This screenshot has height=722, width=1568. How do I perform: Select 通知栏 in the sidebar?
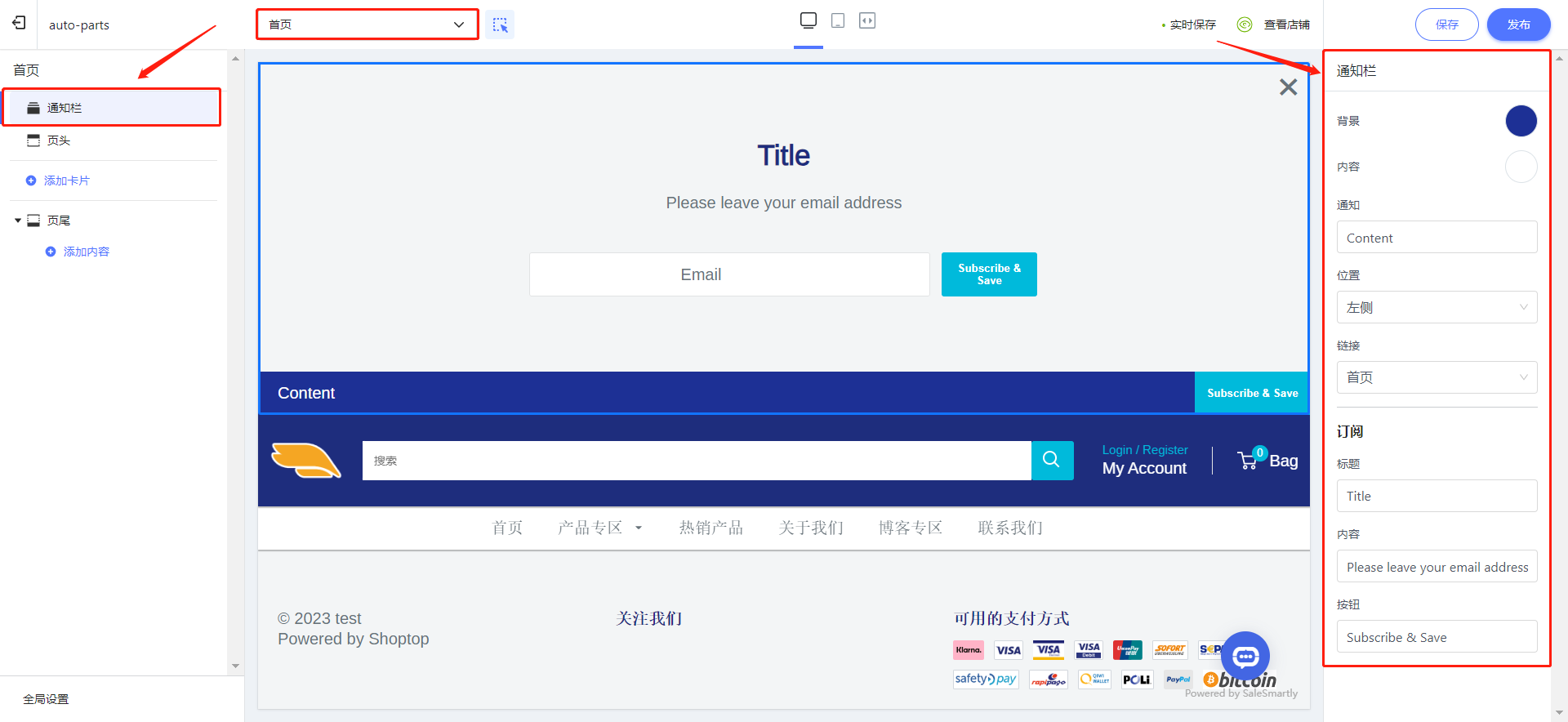click(65, 108)
